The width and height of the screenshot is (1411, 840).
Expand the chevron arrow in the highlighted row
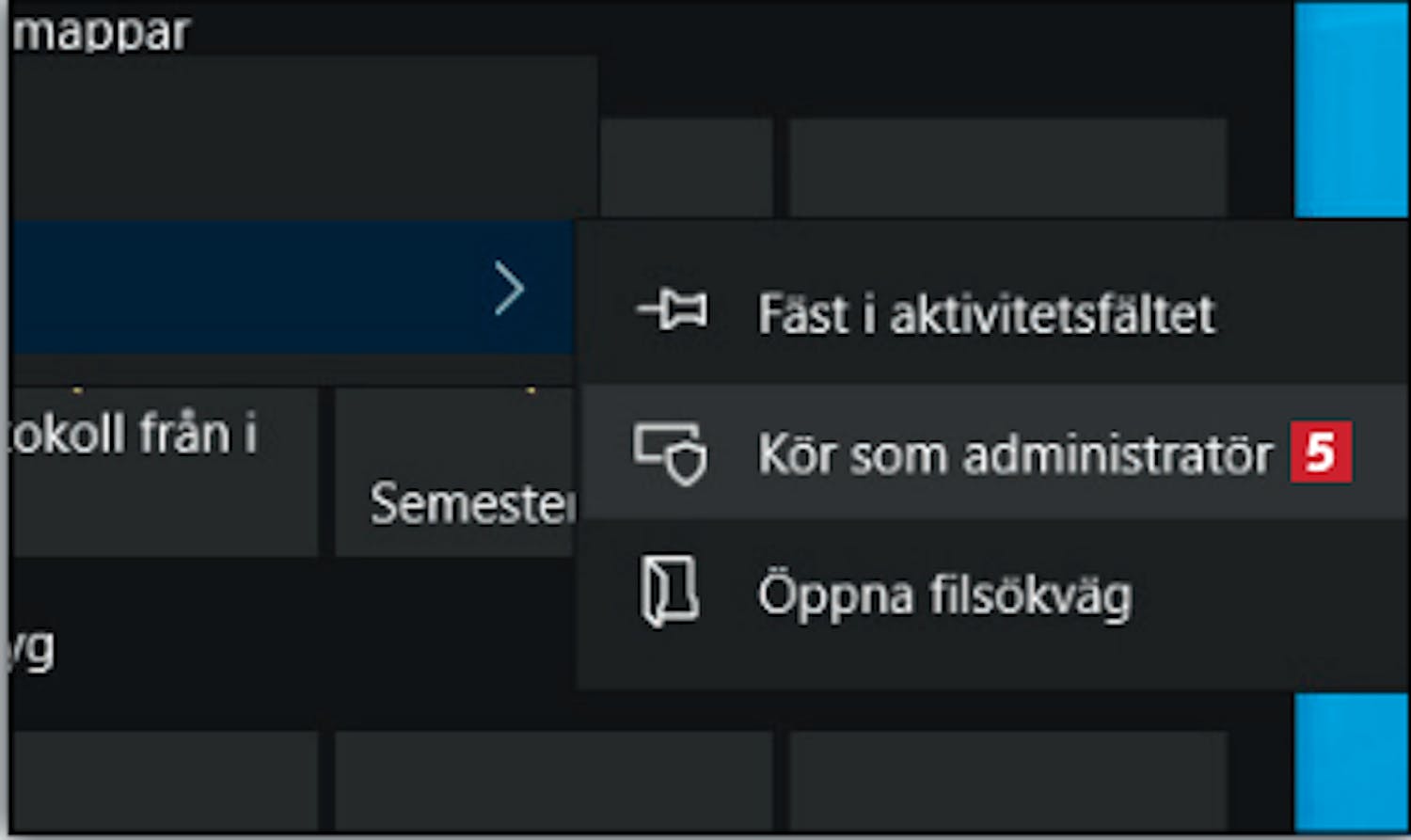tap(509, 289)
